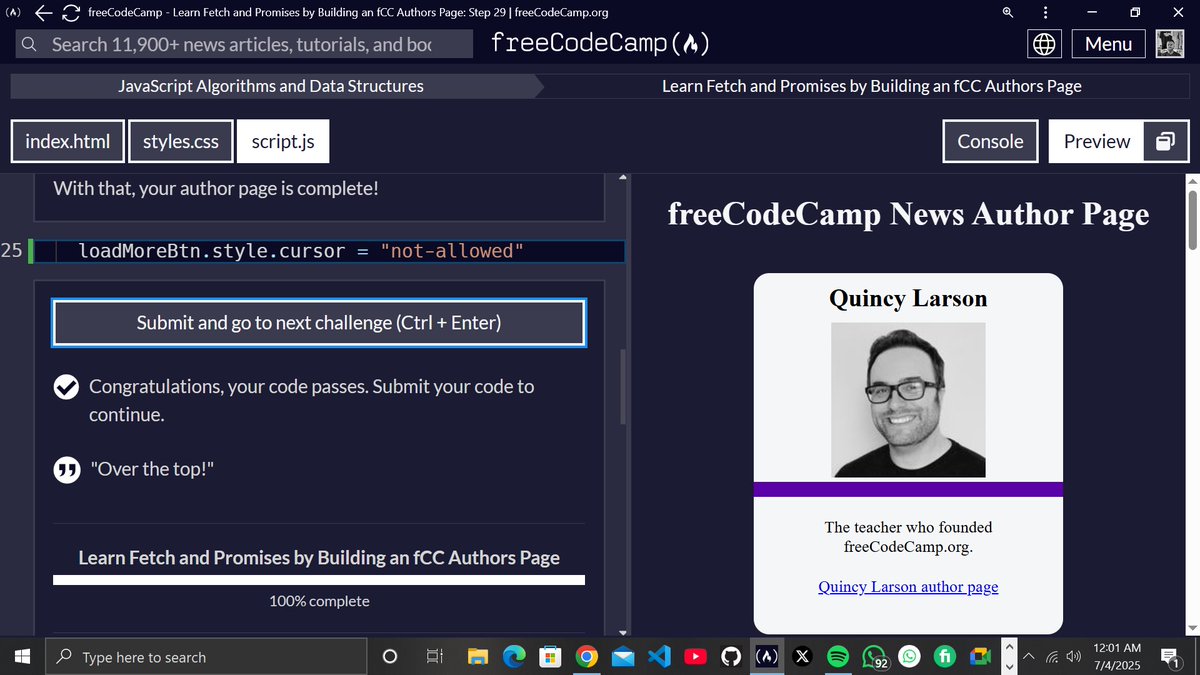Reload the page with the refresh icon
This screenshot has width=1200, height=675.
[x=71, y=13]
